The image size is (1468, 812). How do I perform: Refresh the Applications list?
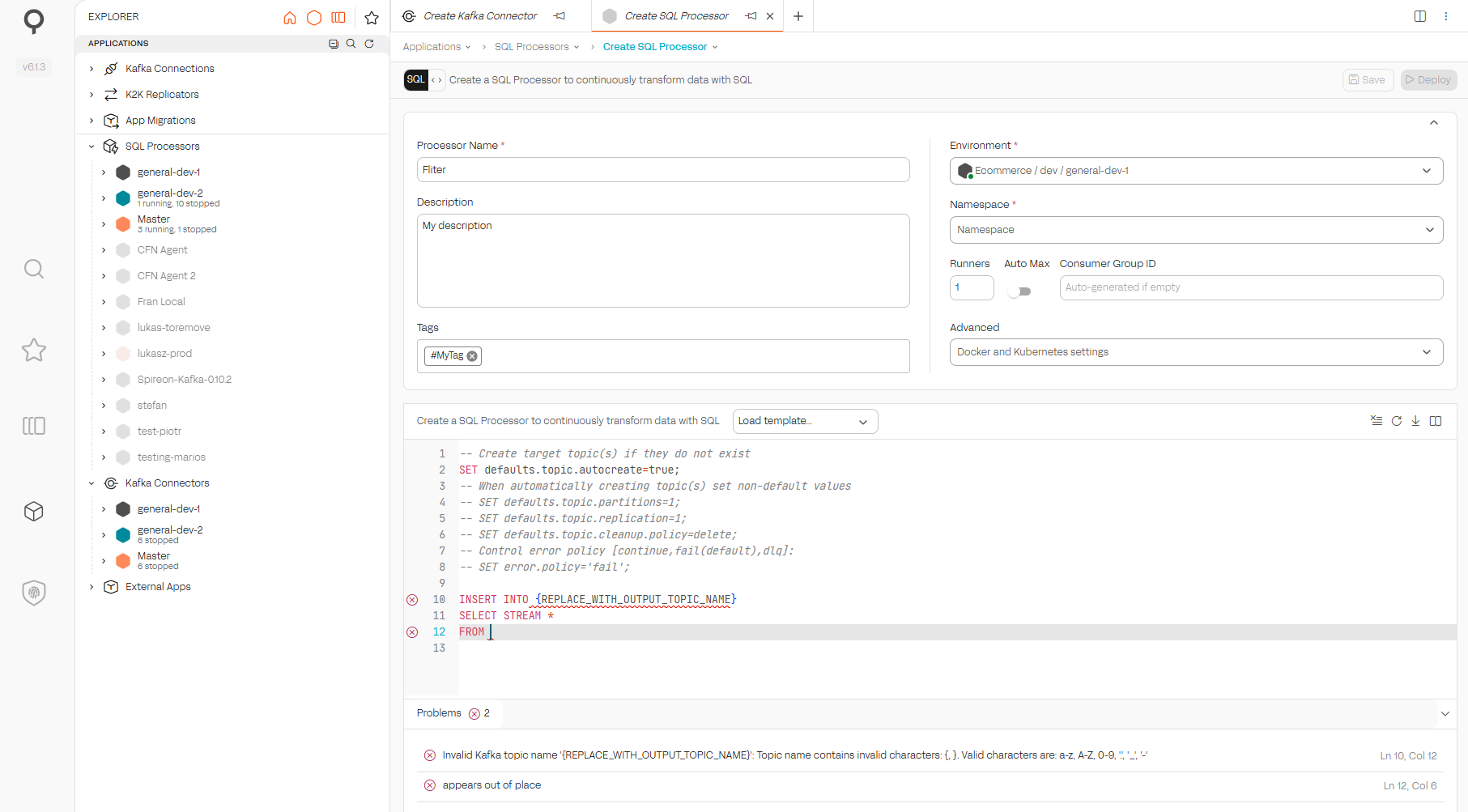(x=369, y=44)
